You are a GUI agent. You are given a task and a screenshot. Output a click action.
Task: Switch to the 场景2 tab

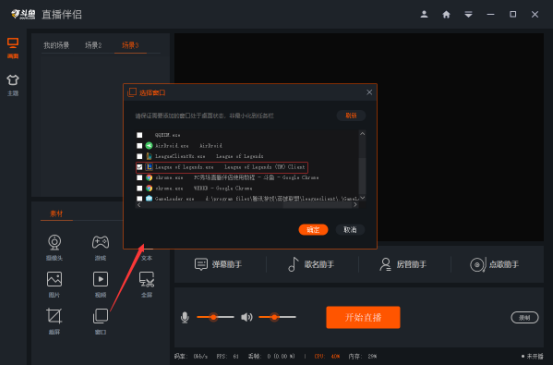point(93,45)
